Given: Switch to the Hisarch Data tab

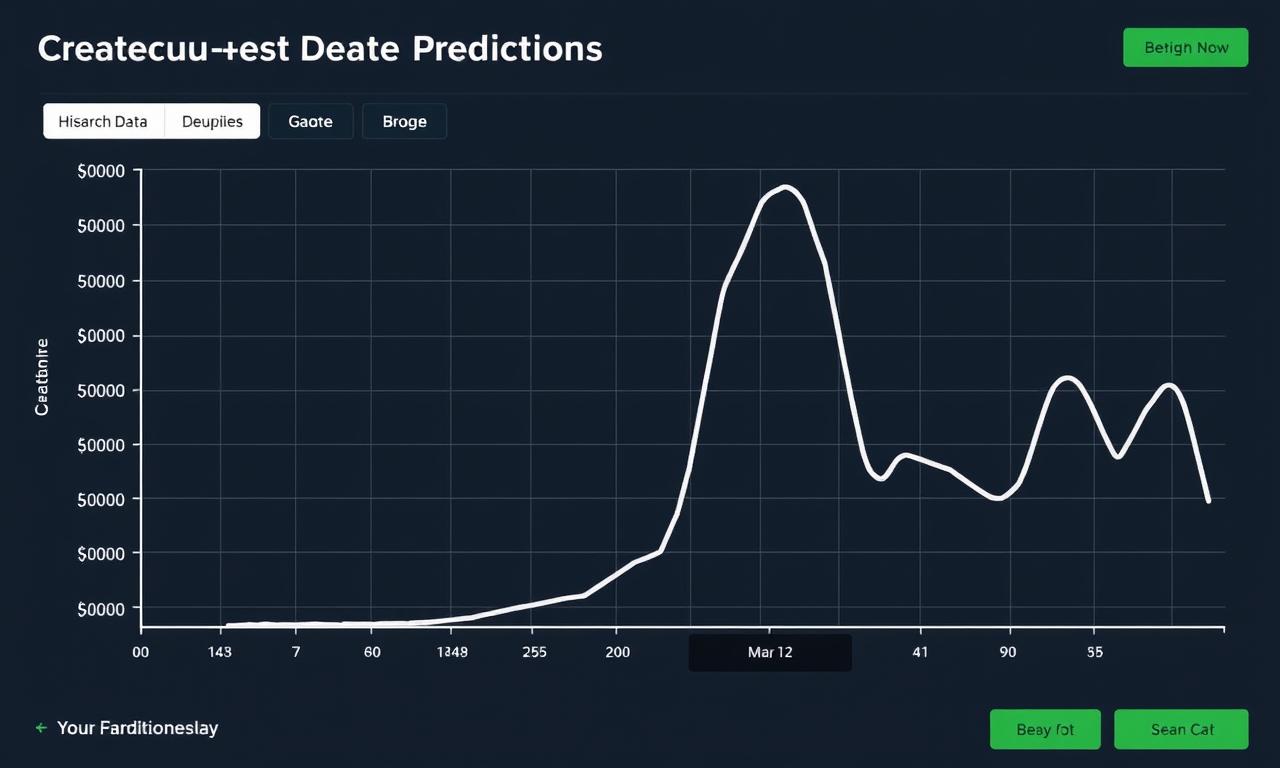Looking at the screenshot, I should click(x=103, y=121).
